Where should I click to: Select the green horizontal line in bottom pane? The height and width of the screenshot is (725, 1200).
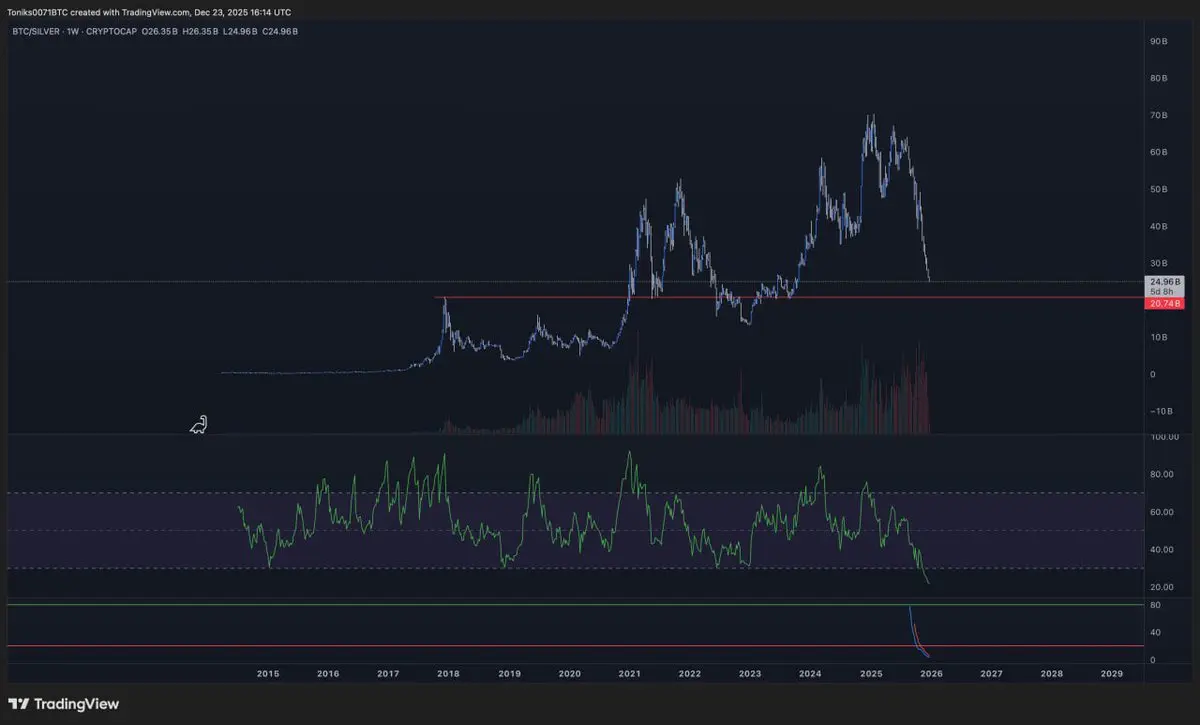tap(574, 604)
